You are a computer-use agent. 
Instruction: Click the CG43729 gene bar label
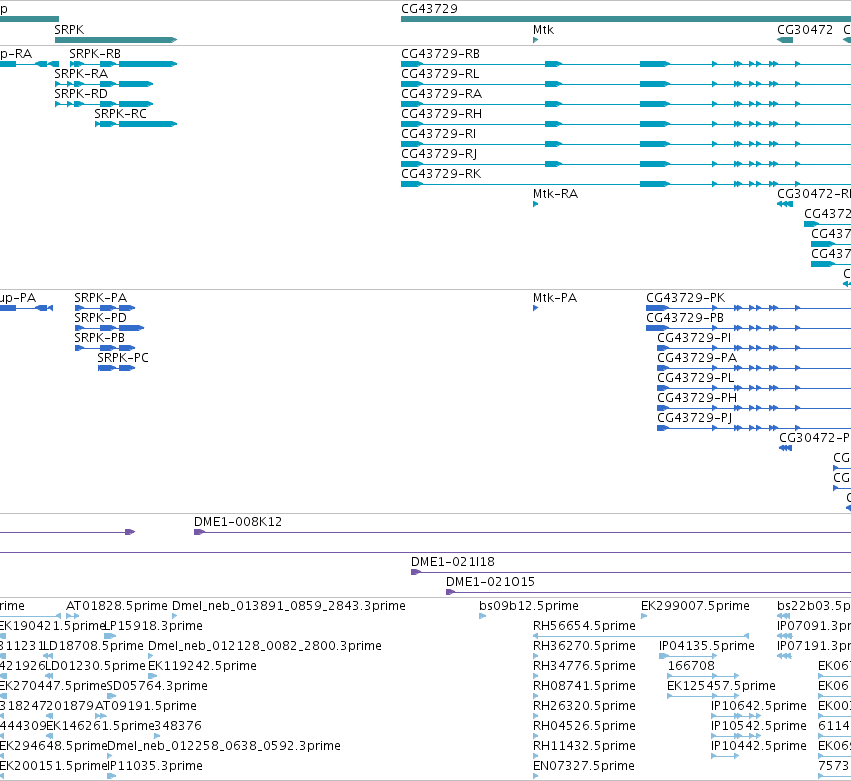[429, 9]
